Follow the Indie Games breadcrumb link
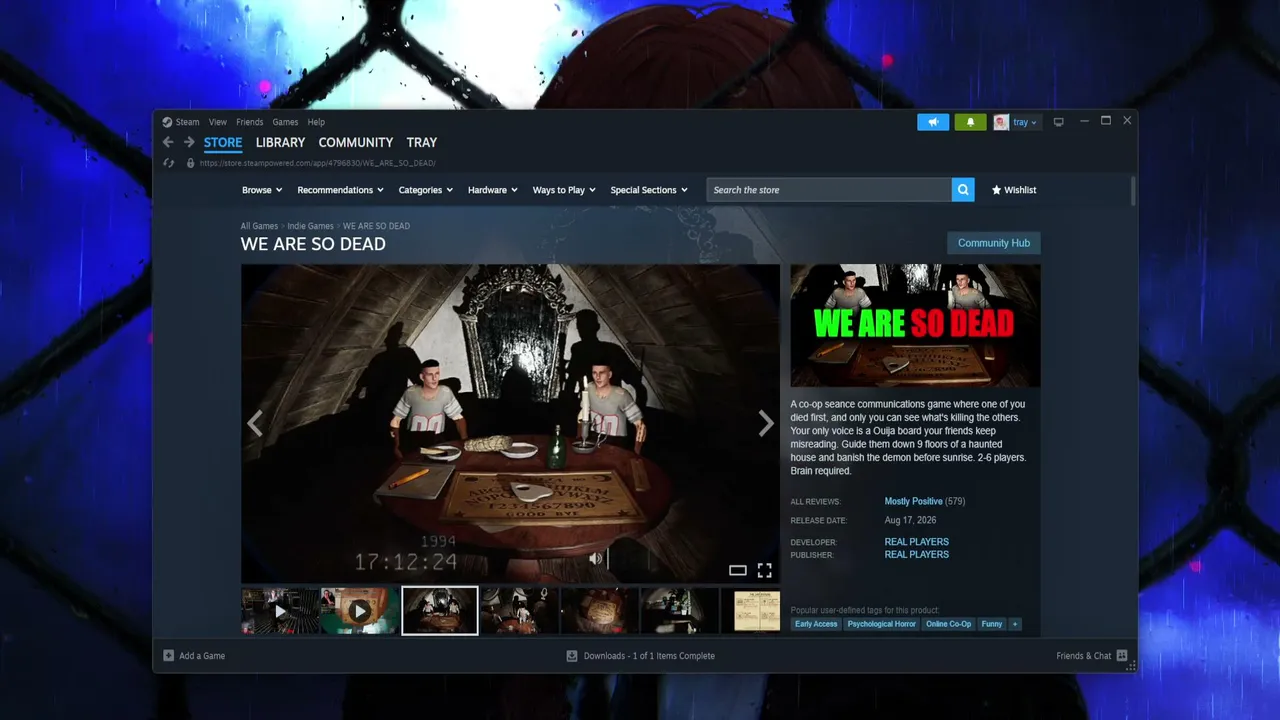The width and height of the screenshot is (1280, 720). pyautogui.click(x=311, y=226)
